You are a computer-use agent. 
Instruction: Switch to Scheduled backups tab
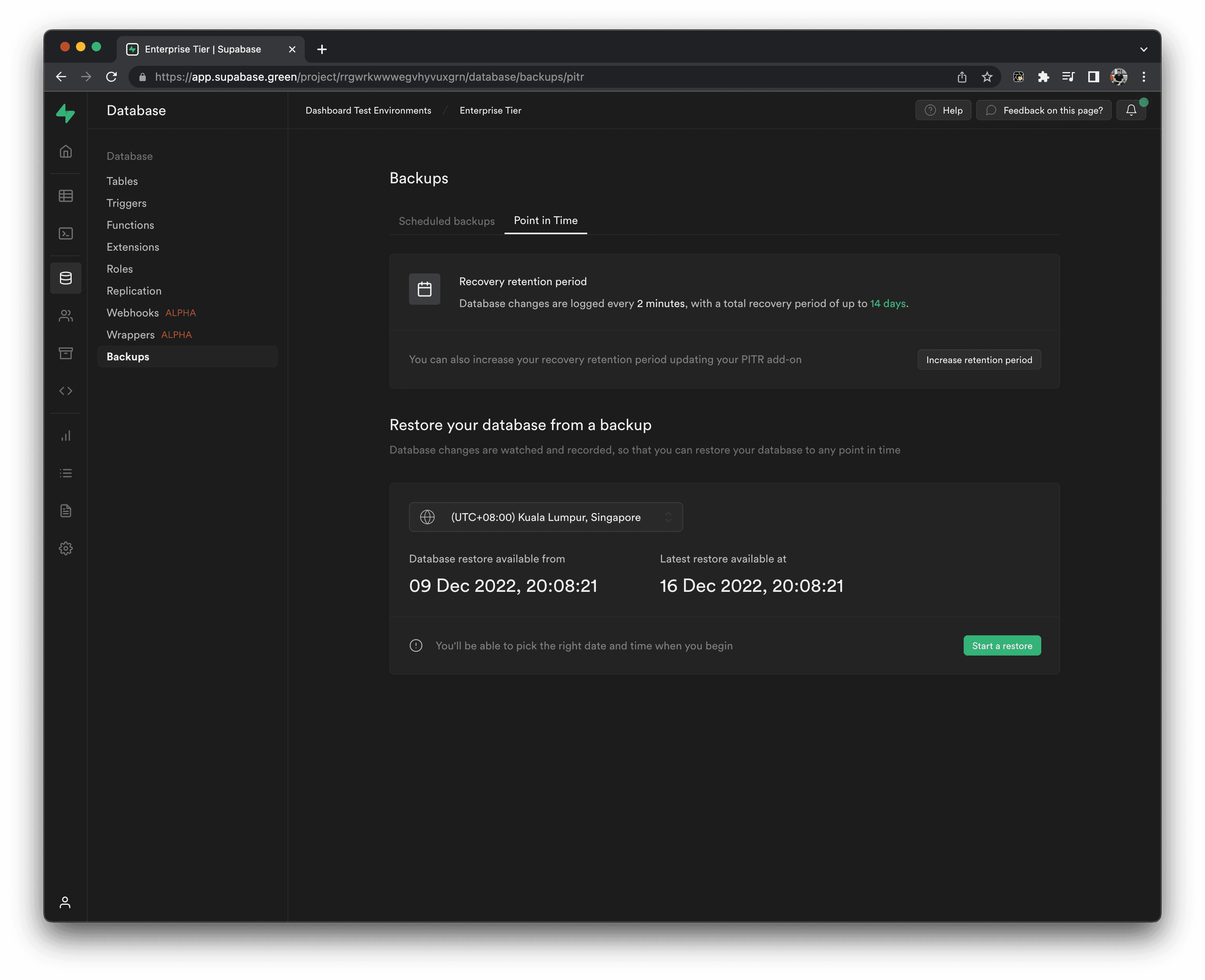pos(446,221)
